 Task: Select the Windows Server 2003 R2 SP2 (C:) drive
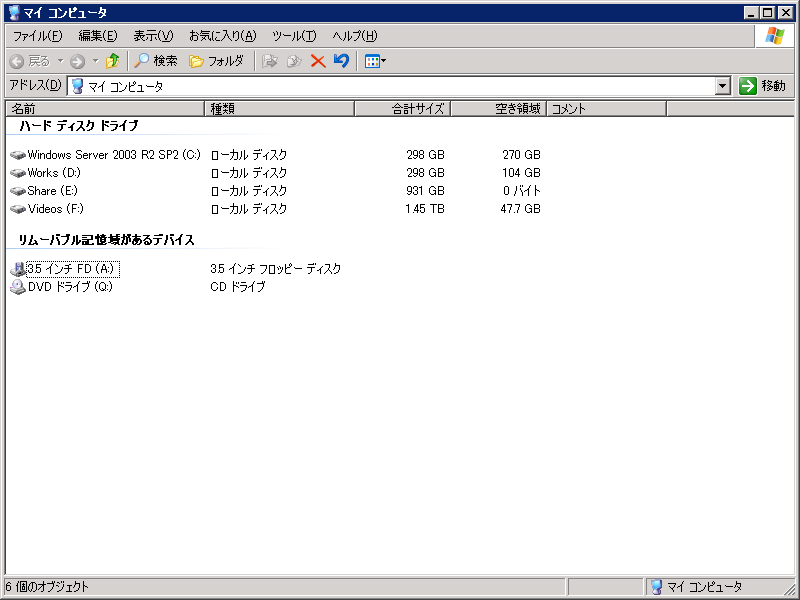coord(113,155)
